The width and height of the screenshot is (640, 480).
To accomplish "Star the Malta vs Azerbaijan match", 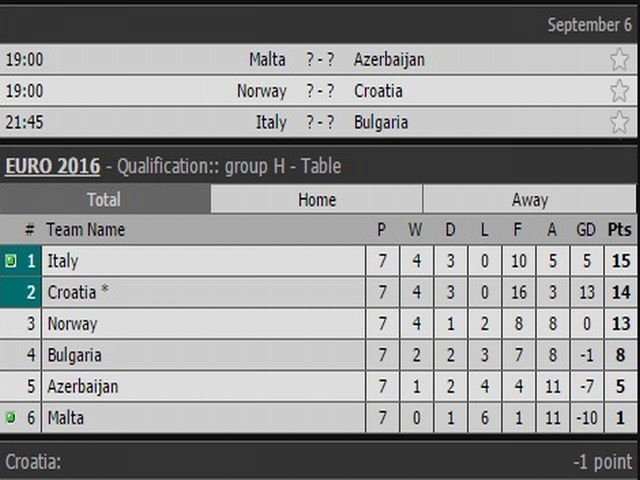I will pos(619,60).
